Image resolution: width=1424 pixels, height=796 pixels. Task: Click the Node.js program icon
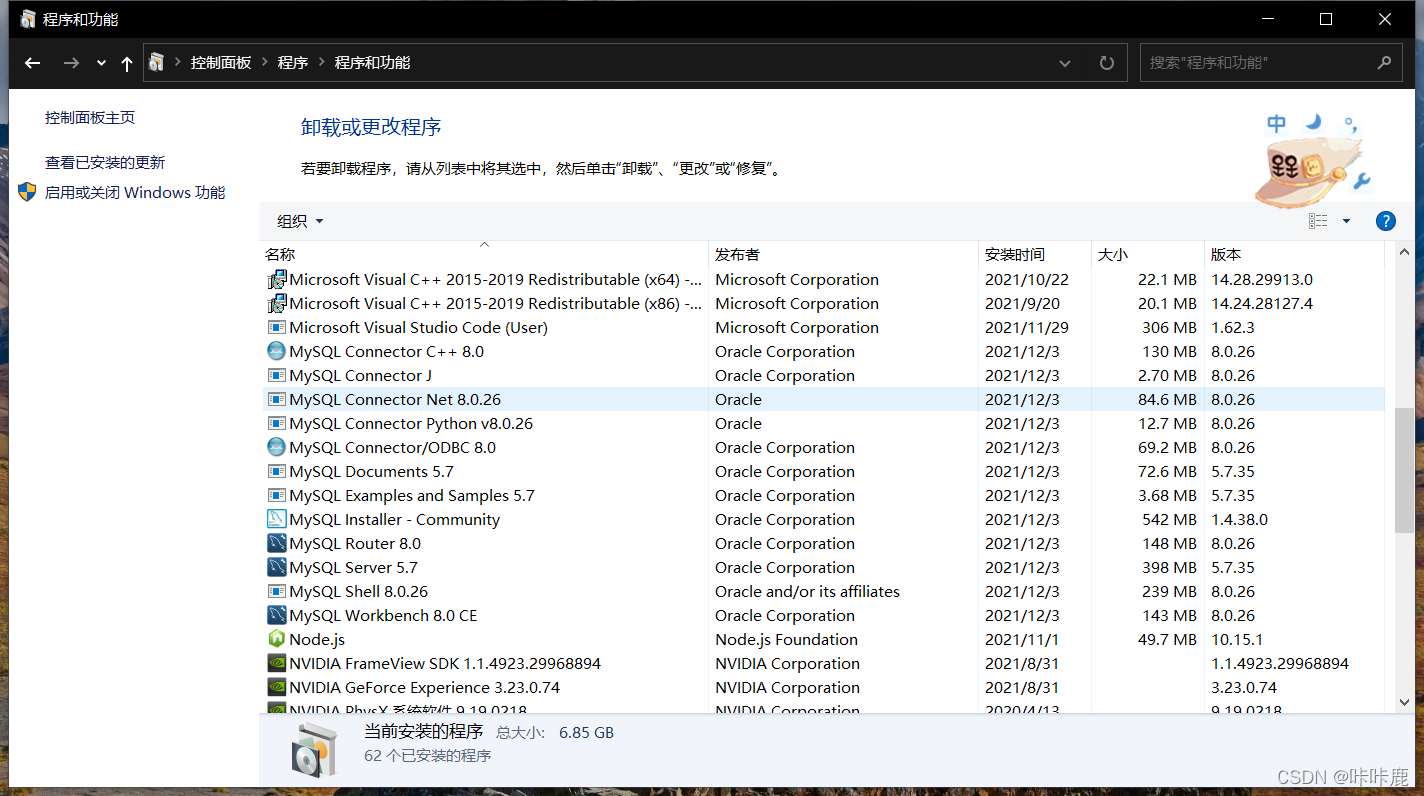click(277, 639)
